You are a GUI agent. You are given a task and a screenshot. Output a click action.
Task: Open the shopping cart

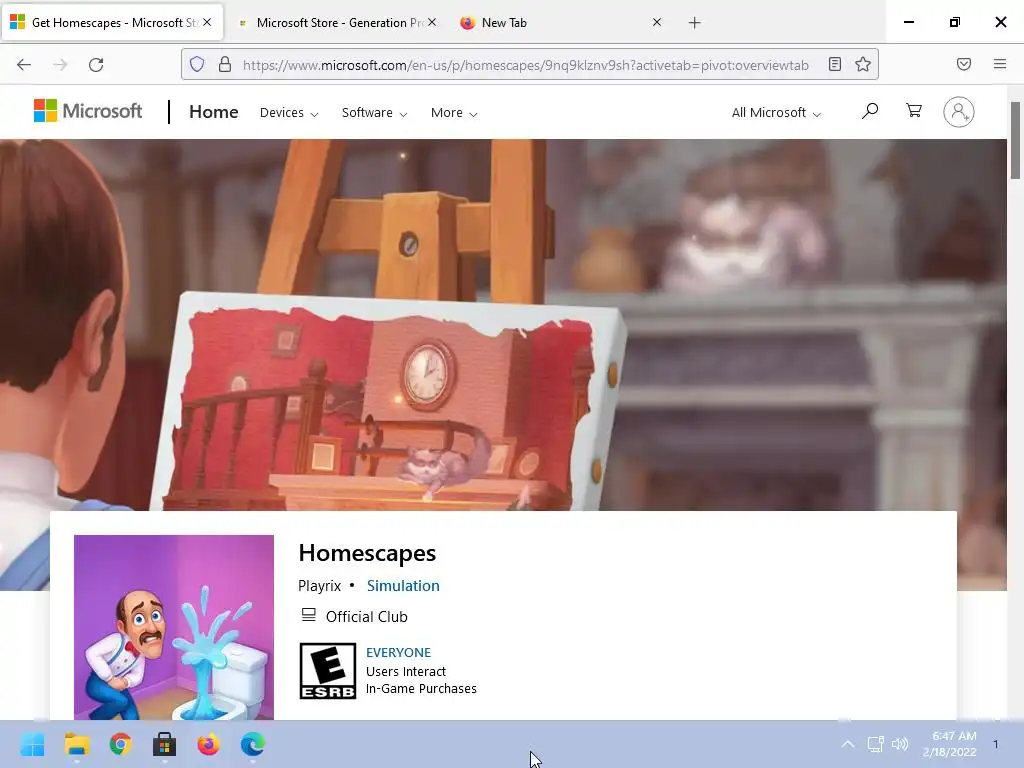coord(914,110)
